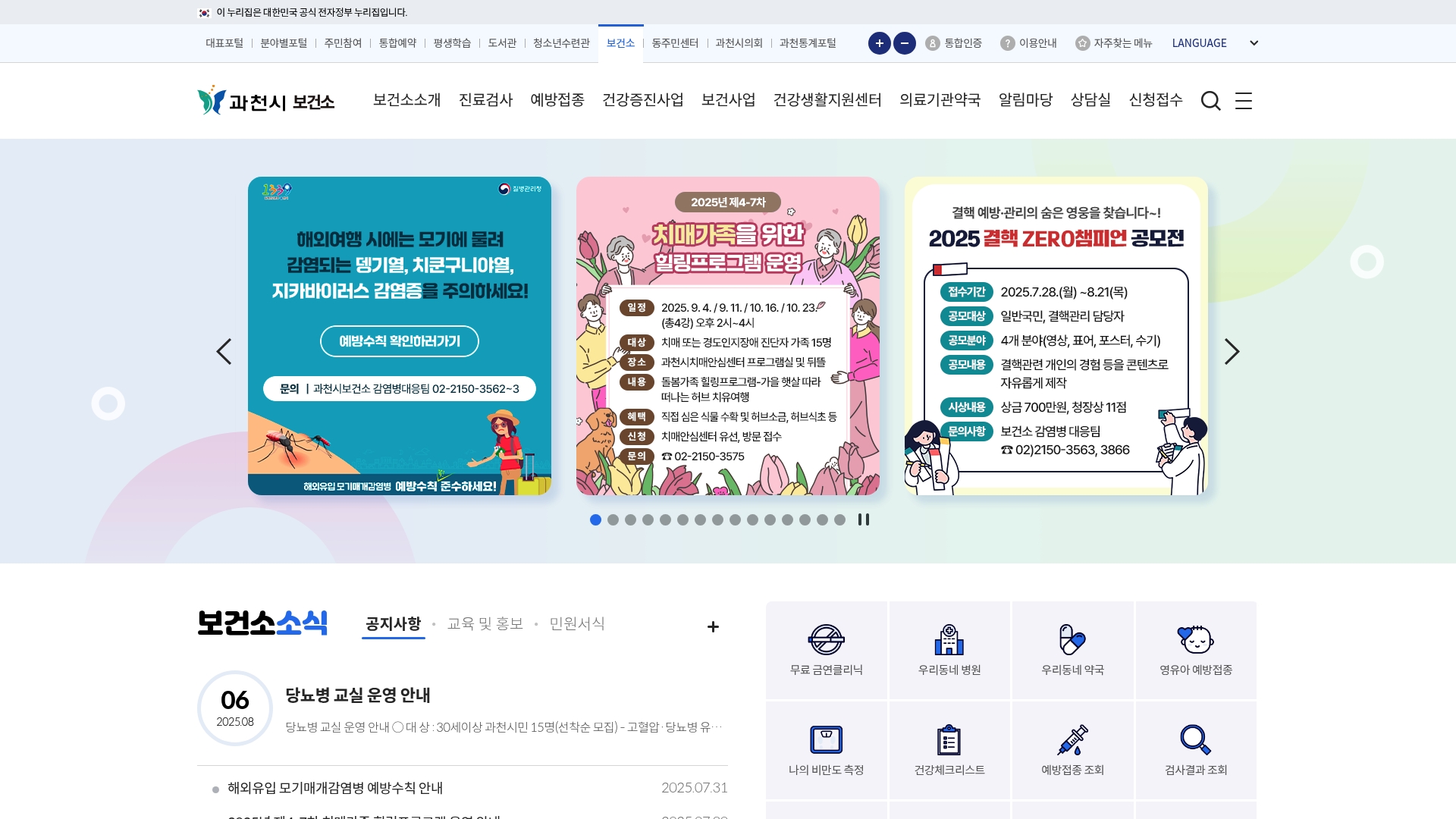Select the first banner pagination dot
Image resolution: width=1456 pixels, height=819 pixels.
coord(595,519)
